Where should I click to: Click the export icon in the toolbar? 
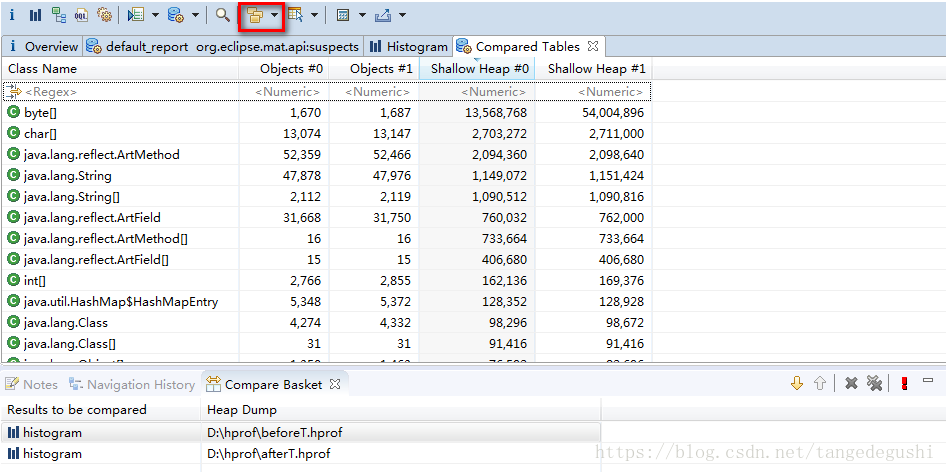tap(383, 15)
